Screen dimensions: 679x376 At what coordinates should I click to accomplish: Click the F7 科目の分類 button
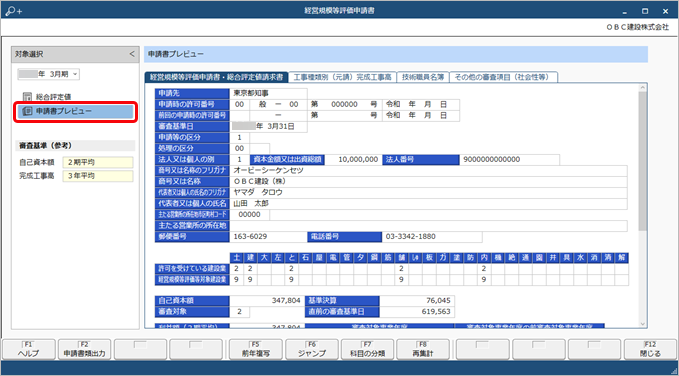click(x=368, y=349)
